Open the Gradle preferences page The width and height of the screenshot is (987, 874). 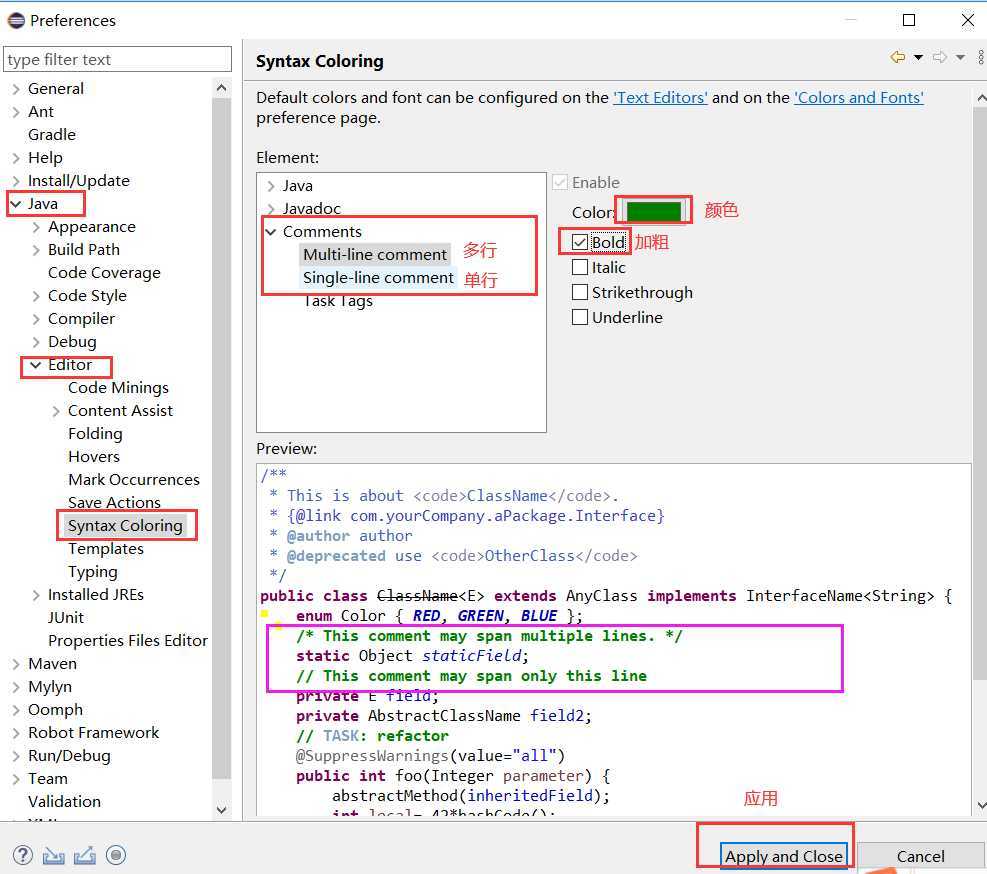(x=52, y=135)
